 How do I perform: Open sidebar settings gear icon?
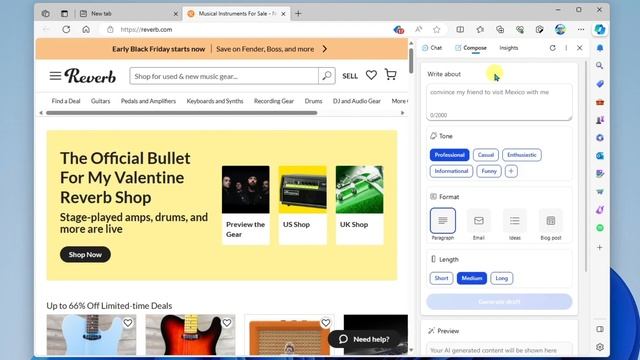(x=600, y=347)
